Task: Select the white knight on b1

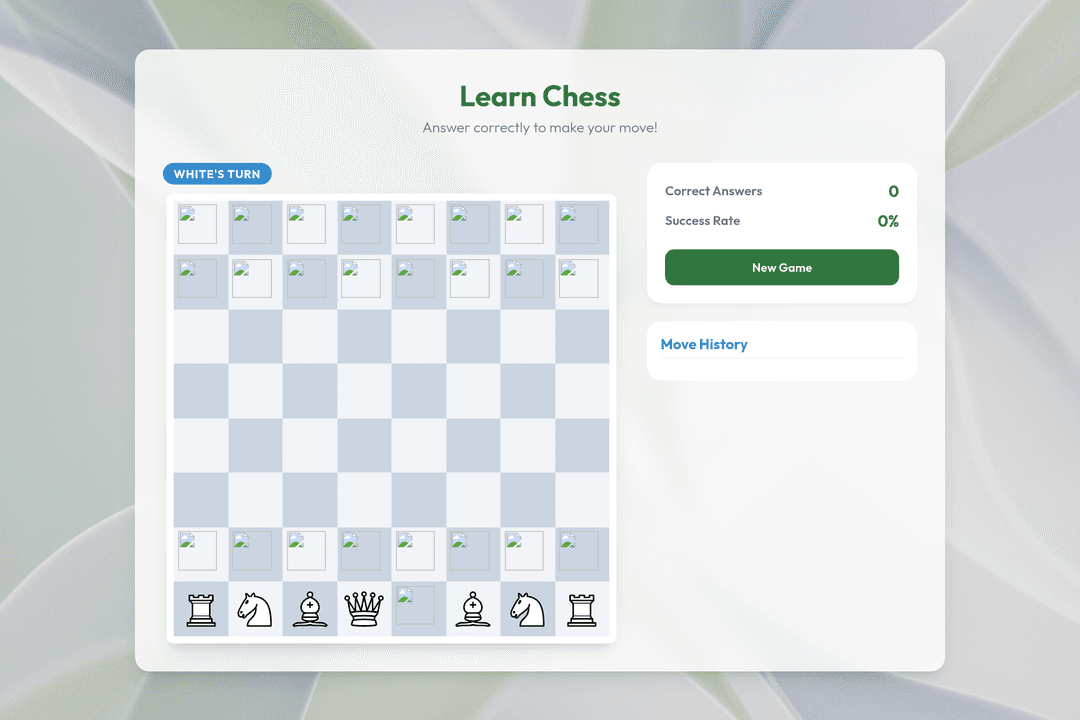Action: 255,609
